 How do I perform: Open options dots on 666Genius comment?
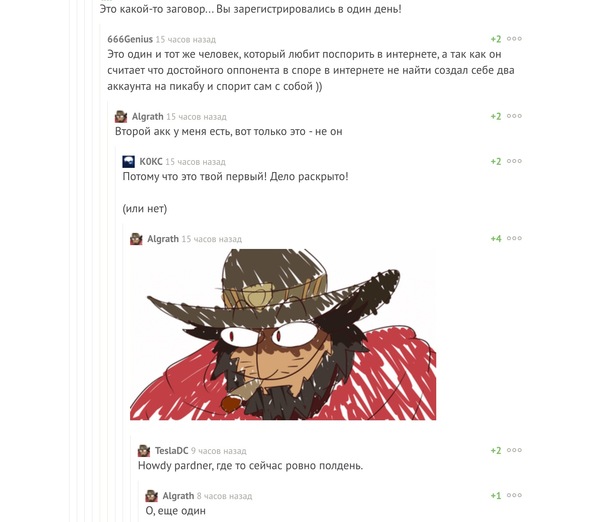(514, 39)
